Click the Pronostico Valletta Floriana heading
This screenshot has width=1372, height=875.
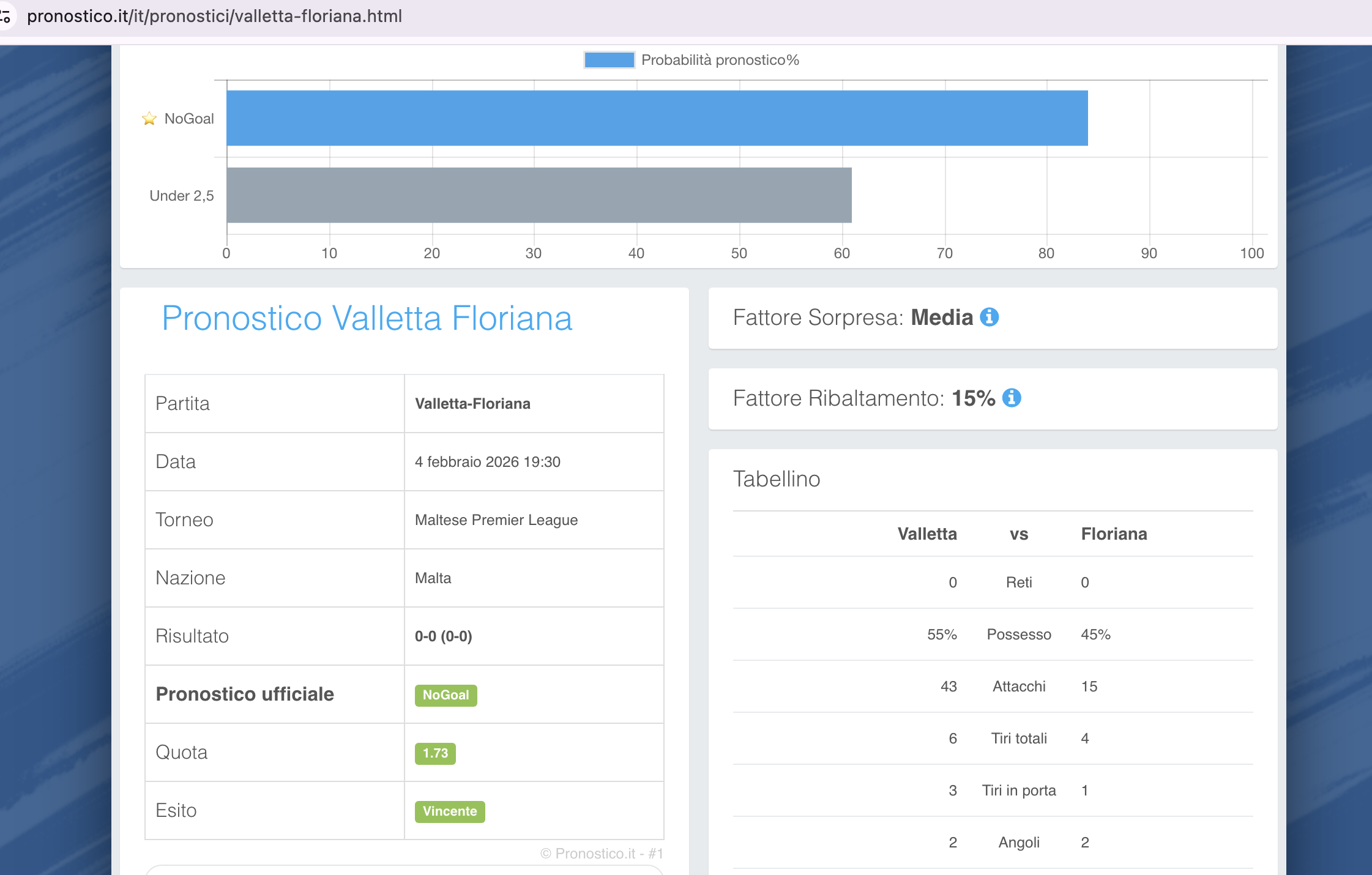[x=367, y=318]
